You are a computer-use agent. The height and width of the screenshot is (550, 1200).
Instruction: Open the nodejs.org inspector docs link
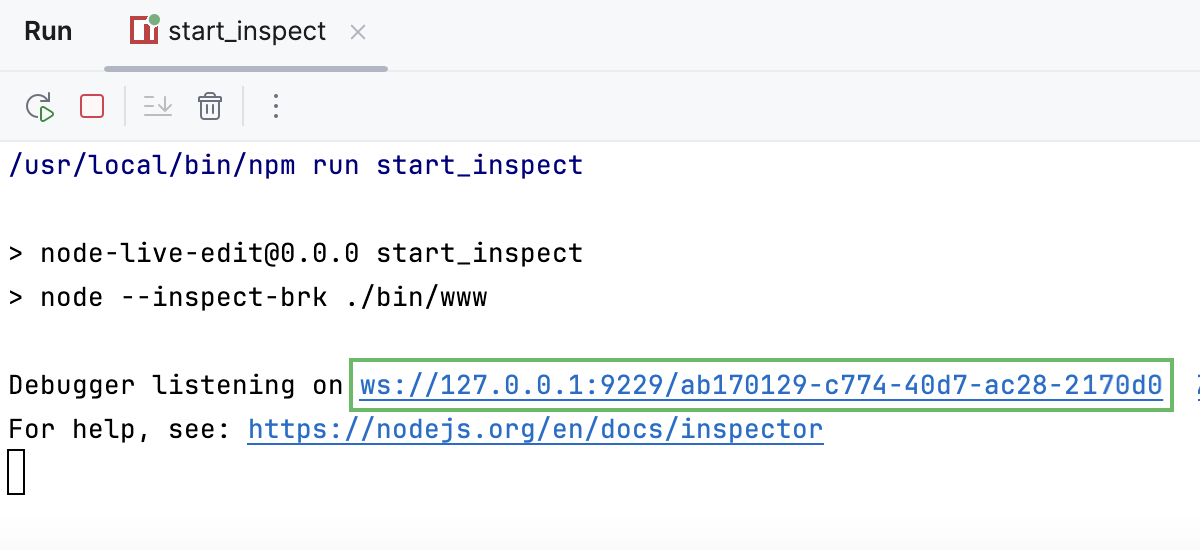click(535, 430)
